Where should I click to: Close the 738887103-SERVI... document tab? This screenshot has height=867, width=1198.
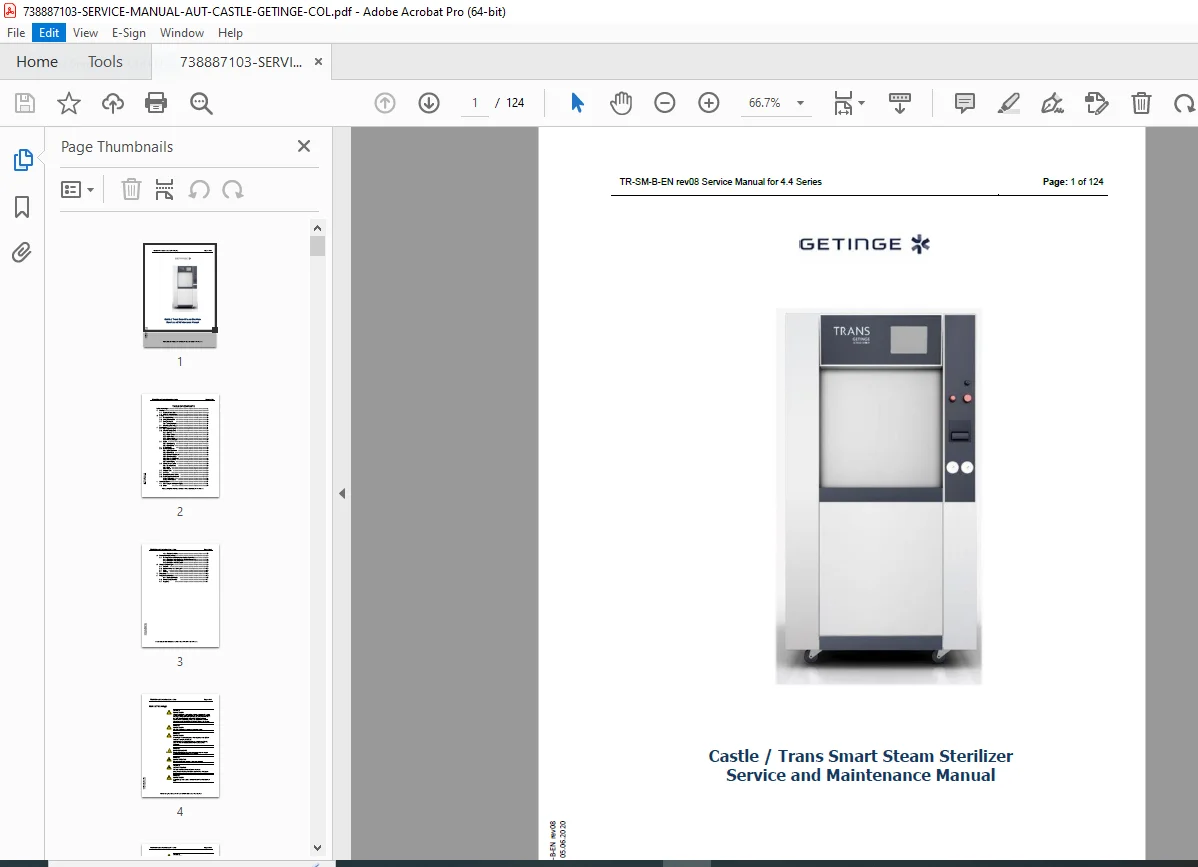pyautogui.click(x=319, y=62)
